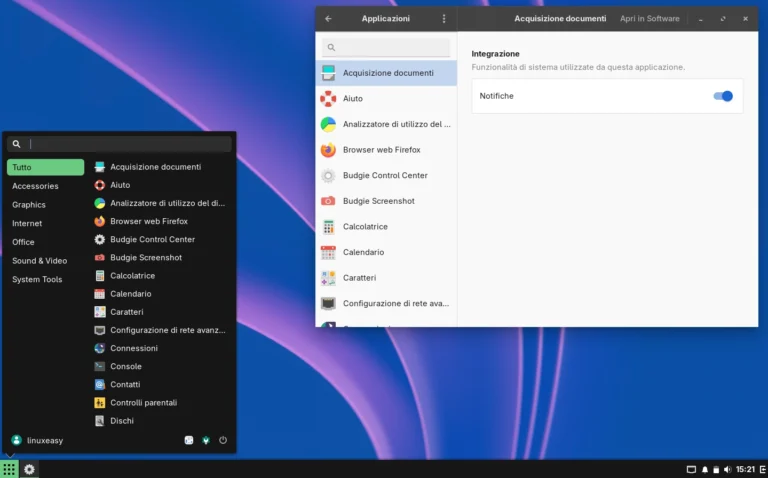The height and width of the screenshot is (478, 768).
Task: Open the notification bell in system tray
Action: (704, 469)
